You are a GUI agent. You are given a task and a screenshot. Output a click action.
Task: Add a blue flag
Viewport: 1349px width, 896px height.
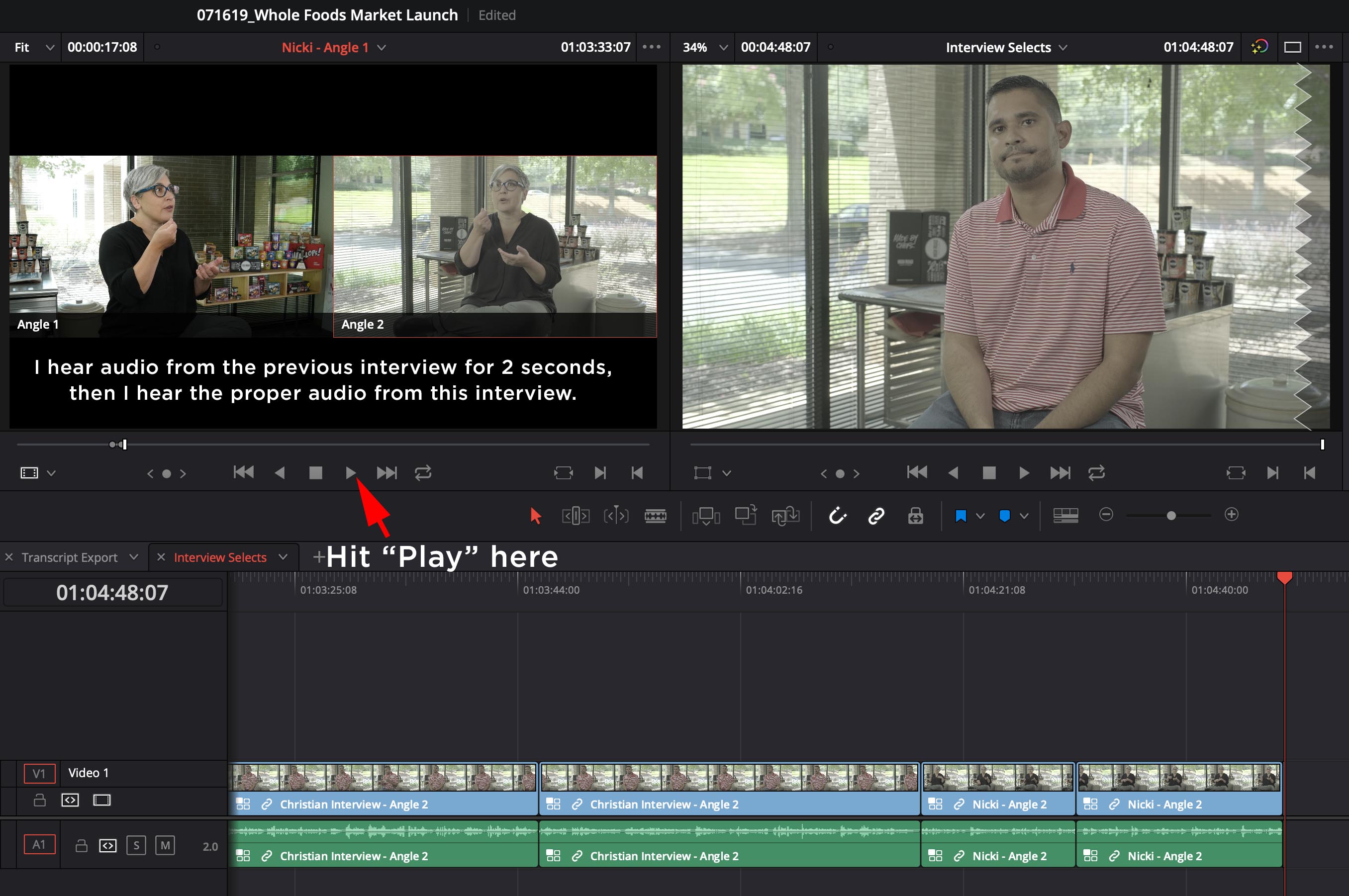[961, 516]
